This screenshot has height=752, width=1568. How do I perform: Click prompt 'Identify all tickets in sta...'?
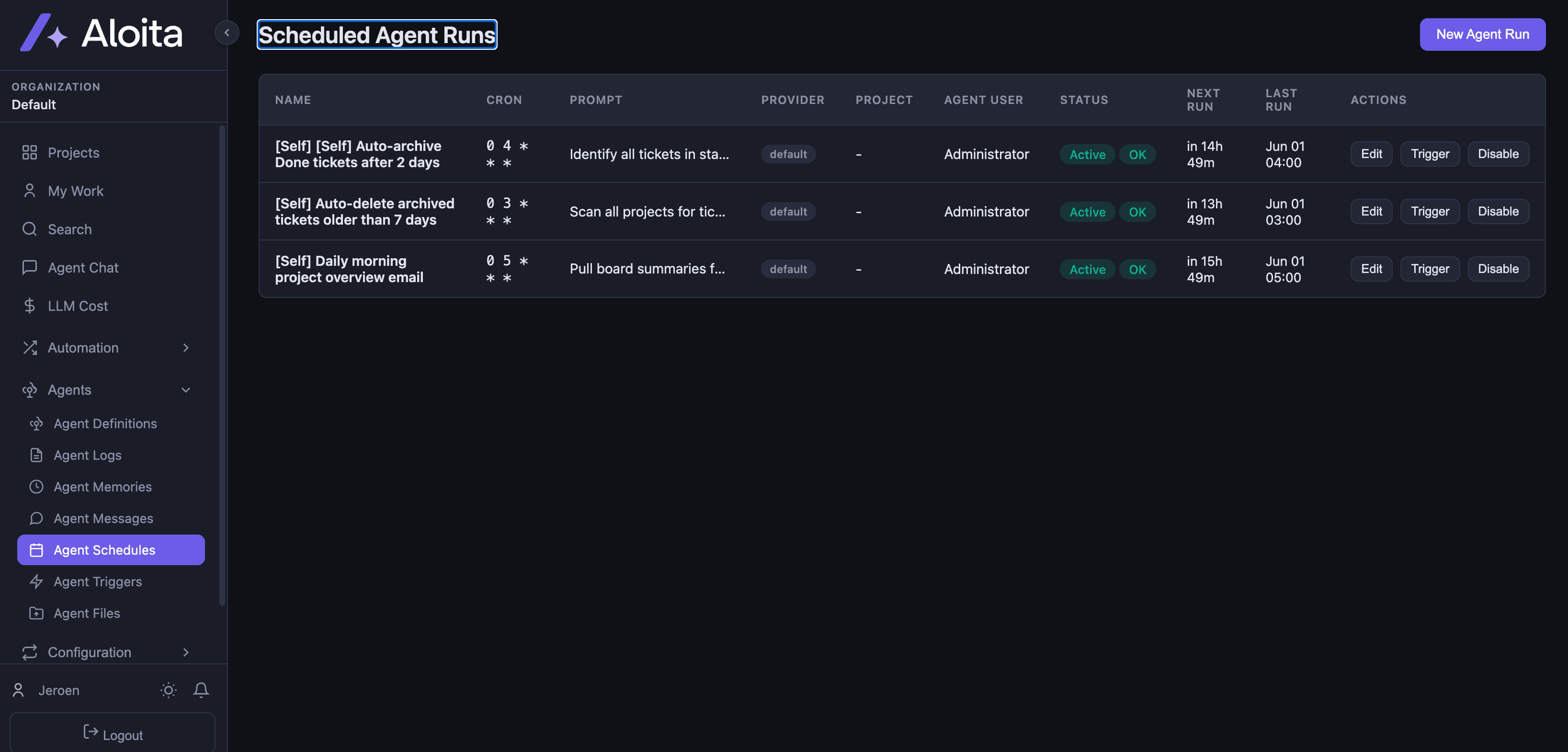coord(649,154)
